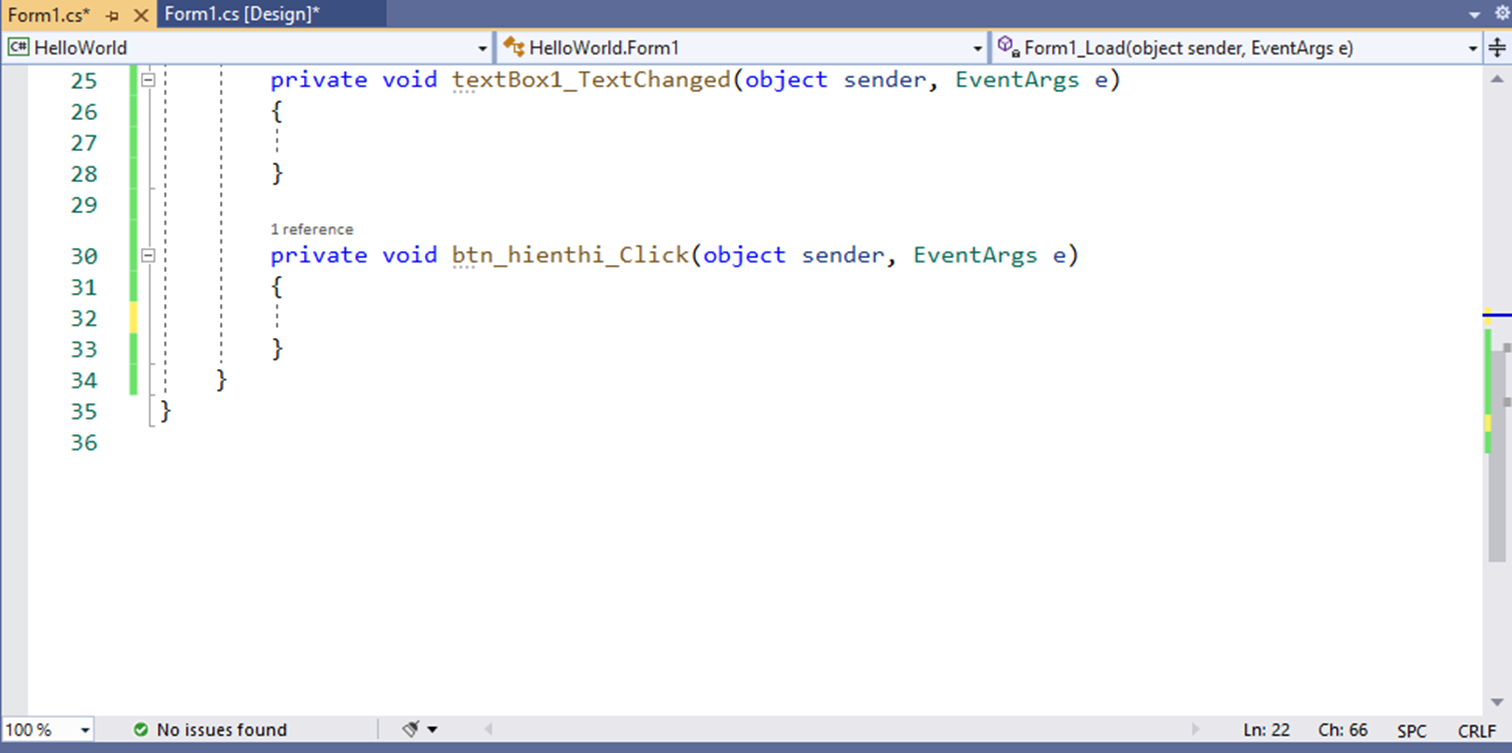Click the green No issues found check icon
The height and width of the screenshot is (753, 1512).
coord(142,729)
